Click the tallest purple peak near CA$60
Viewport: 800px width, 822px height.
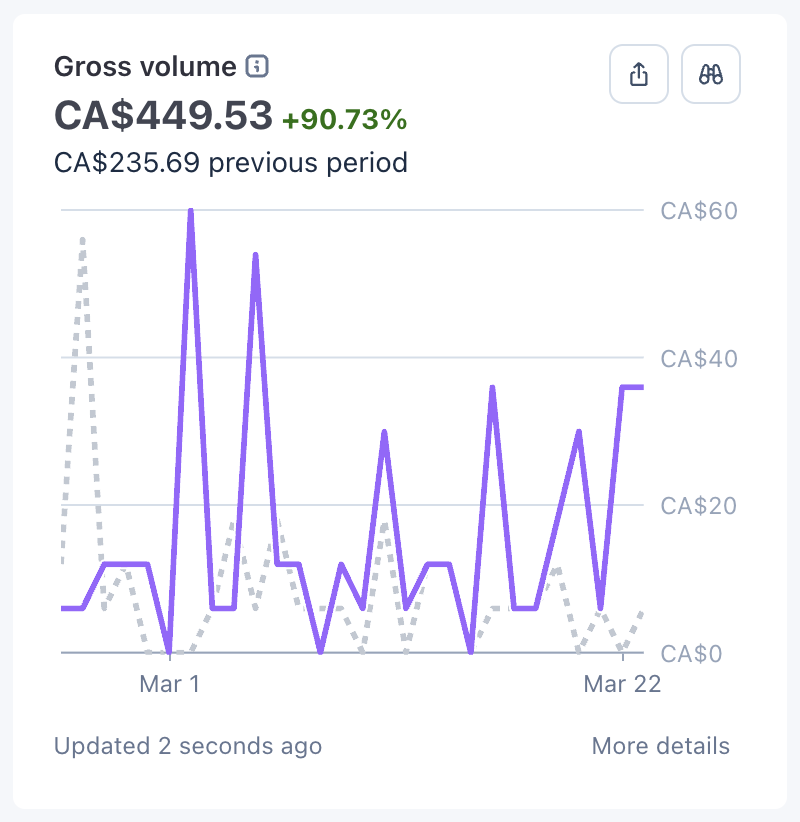(190, 212)
